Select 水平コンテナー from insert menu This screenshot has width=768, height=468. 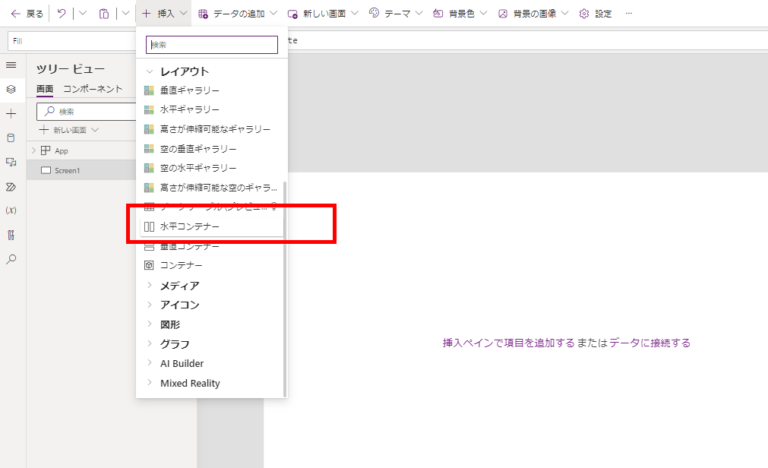pyautogui.click(x=190, y=227)
